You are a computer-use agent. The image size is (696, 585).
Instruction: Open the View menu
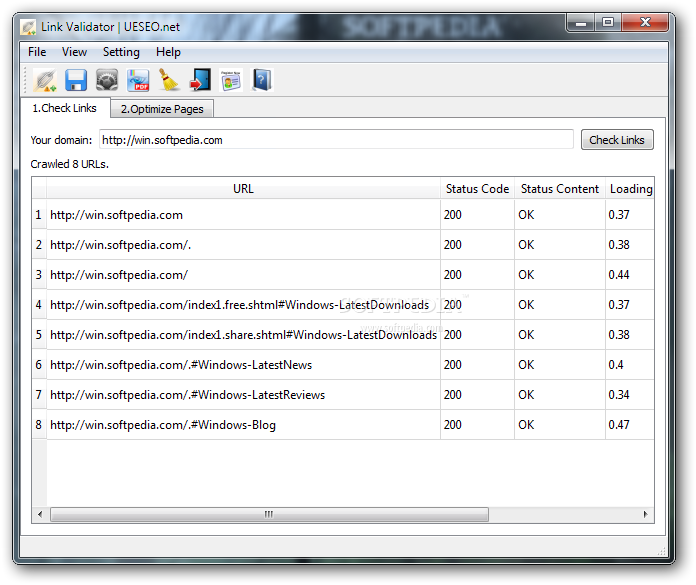point(74,52)
